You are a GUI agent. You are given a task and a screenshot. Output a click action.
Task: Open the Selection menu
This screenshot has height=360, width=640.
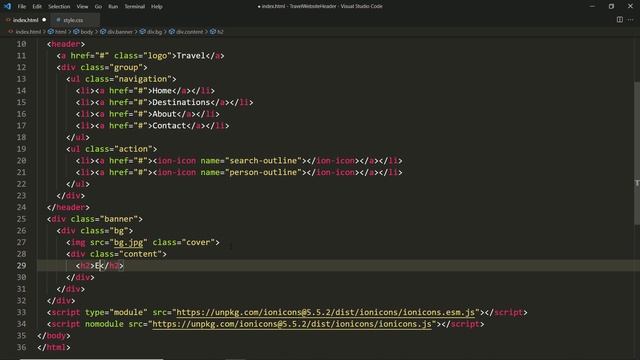(59, 7)
